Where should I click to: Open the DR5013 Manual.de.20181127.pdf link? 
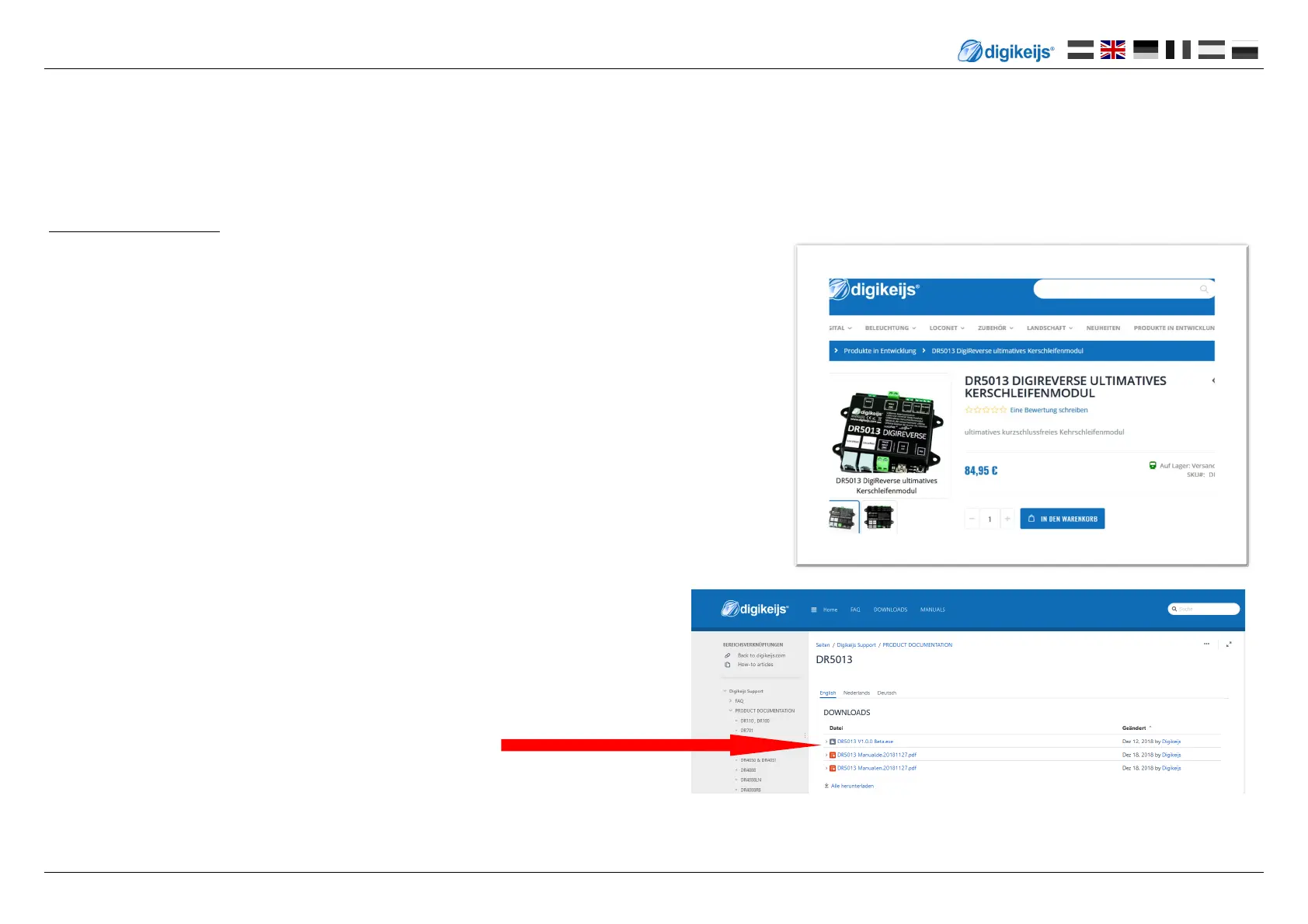(877, 755)
